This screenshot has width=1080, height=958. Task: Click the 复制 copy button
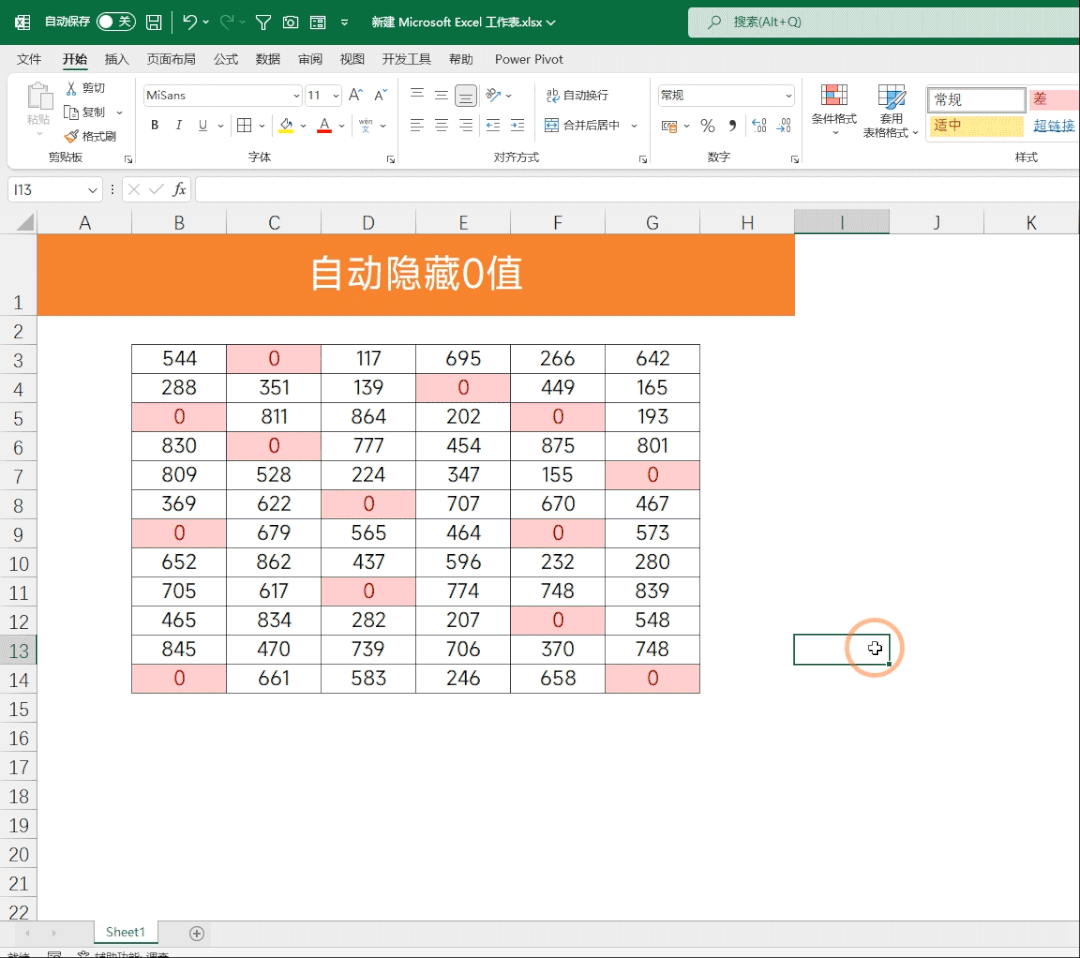pyautogui.click(x=85, y=112)
